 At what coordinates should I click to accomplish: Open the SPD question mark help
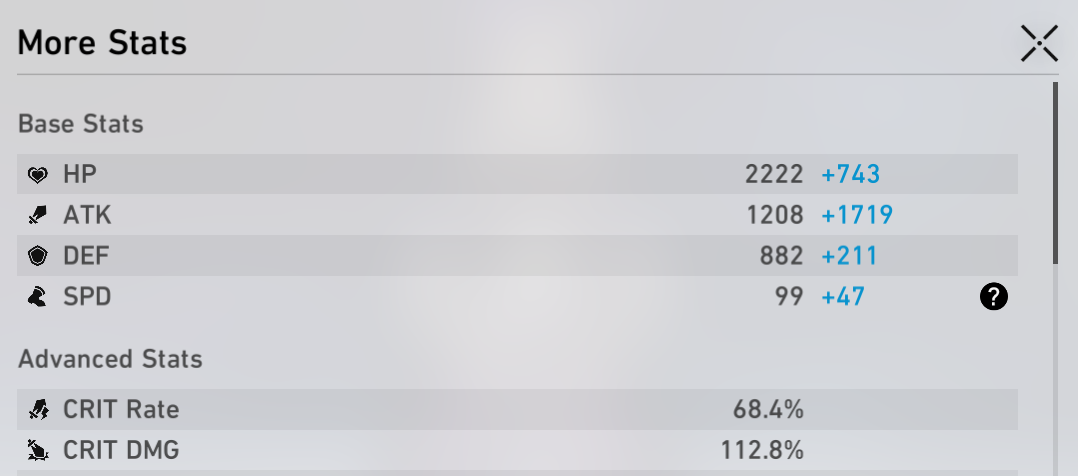[x=993, y=296]
